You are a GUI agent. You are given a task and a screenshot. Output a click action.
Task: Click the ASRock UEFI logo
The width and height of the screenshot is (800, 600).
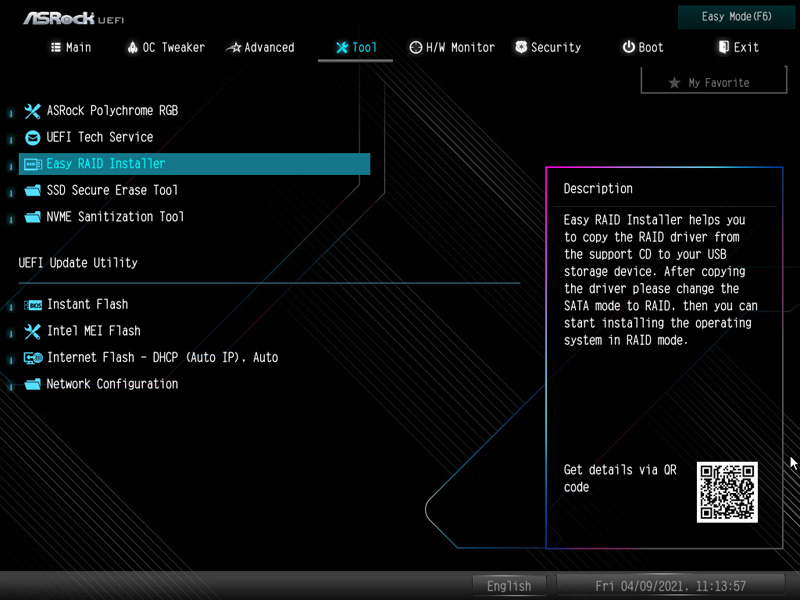73,19
